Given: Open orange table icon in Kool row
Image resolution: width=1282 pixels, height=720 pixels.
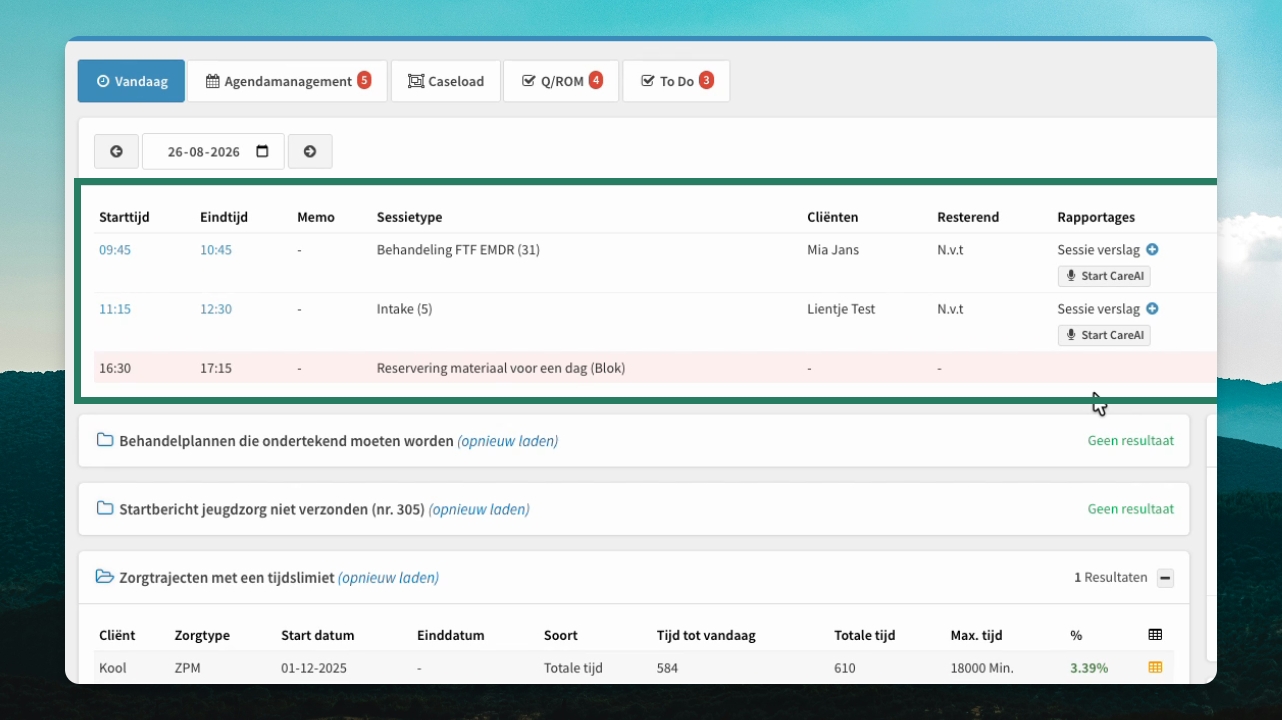Looking at the screenshot, I should [1155, 668].
